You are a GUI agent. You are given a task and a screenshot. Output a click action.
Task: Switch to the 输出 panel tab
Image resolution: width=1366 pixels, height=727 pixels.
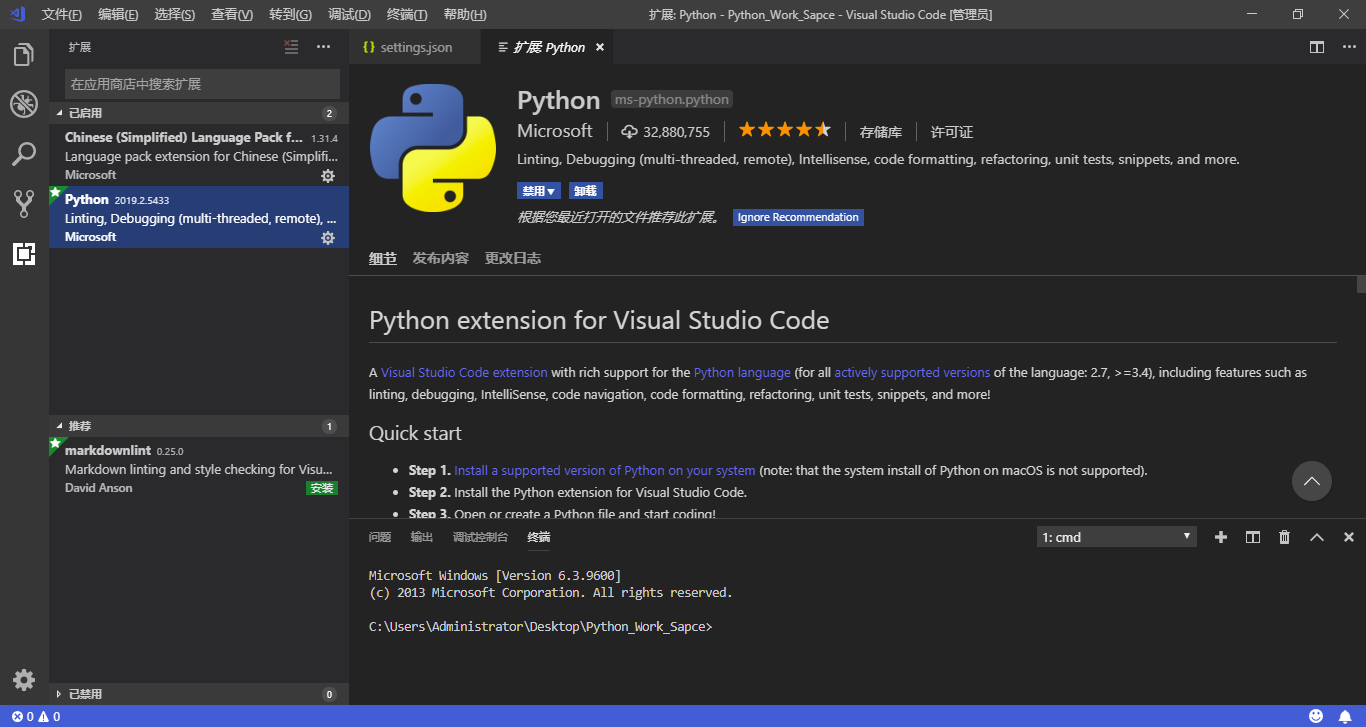[422, 537]
